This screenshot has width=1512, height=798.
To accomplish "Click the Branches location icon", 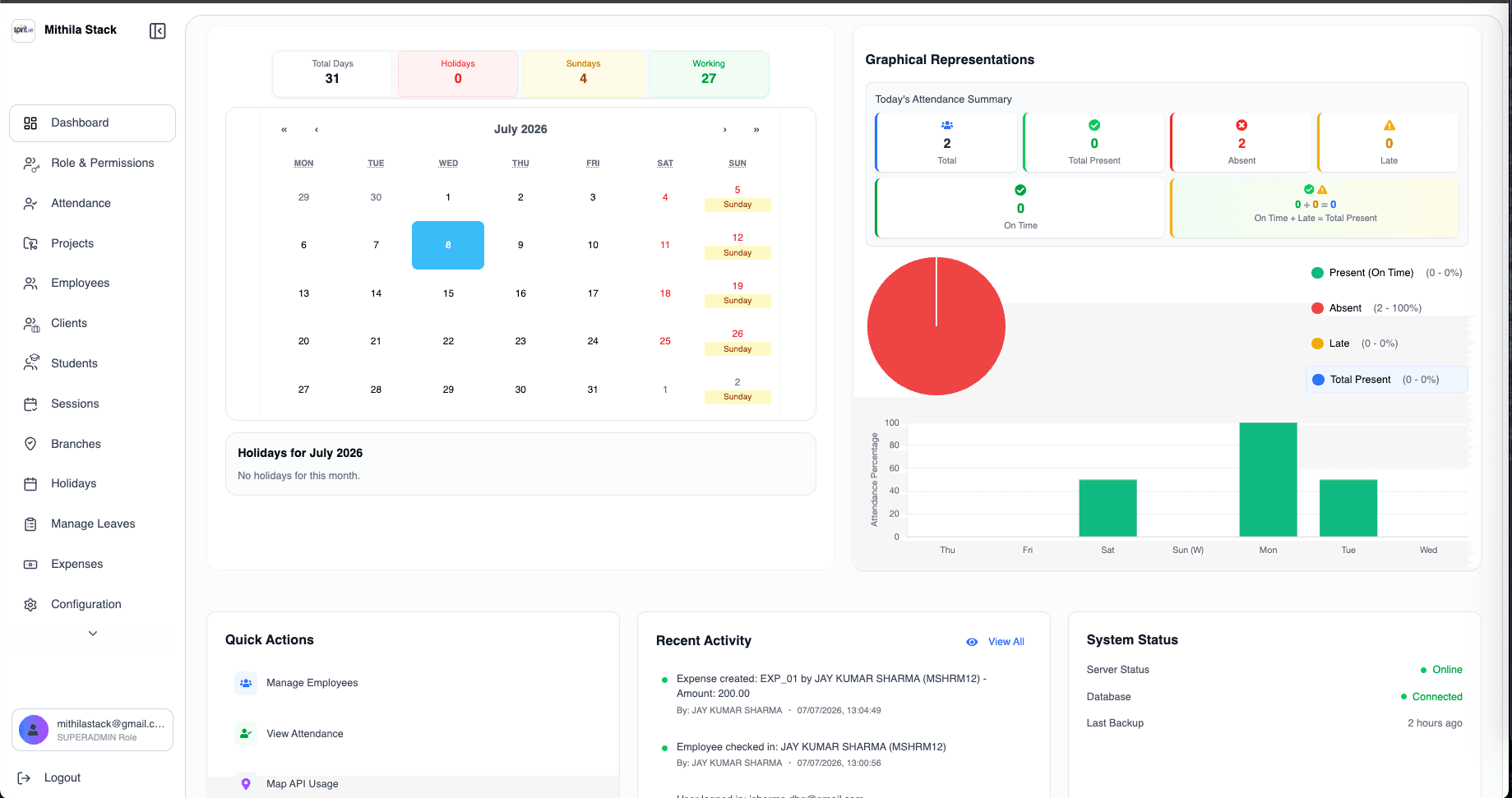I will pyautogui.click(x=30, y=444).
